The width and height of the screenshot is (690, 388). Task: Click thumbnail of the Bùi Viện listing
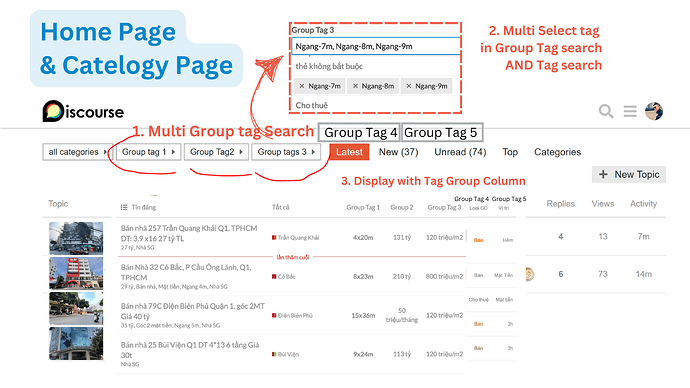(x=76, y=343)
